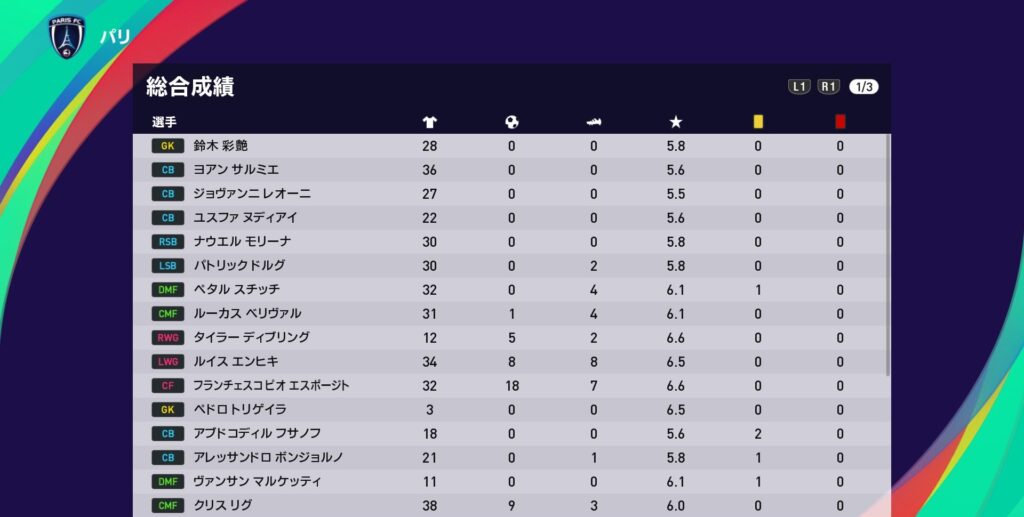The height and width of the screenshot is (517, 1024).
Task: Click the CF position badge
Action: 167,386
